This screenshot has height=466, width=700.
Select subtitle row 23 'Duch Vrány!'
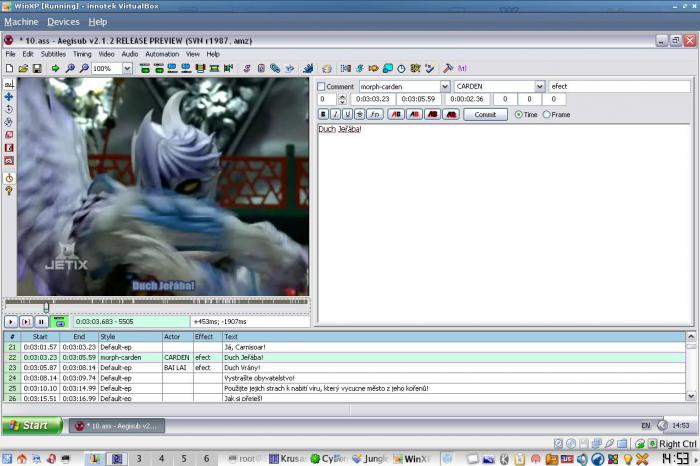tap(344, 368)
